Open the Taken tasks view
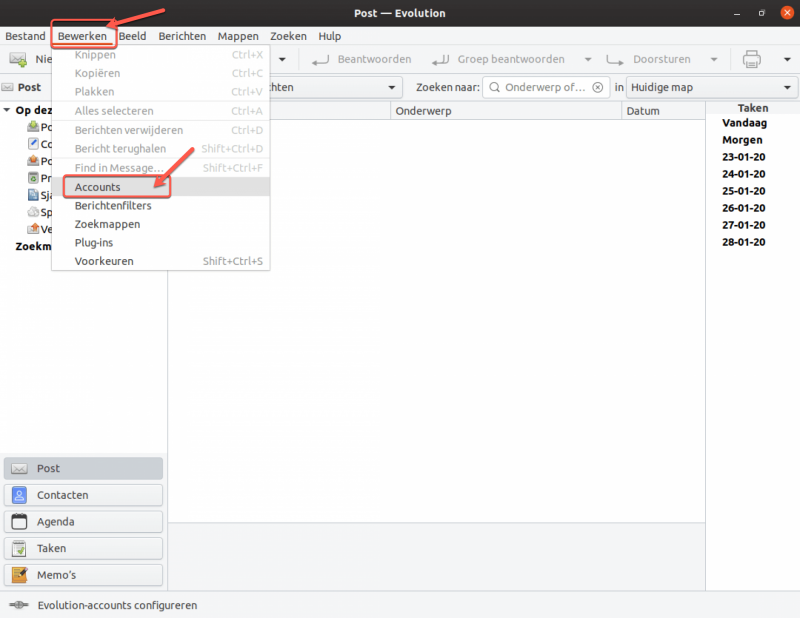The image size is (800, 618). [83, 548]
